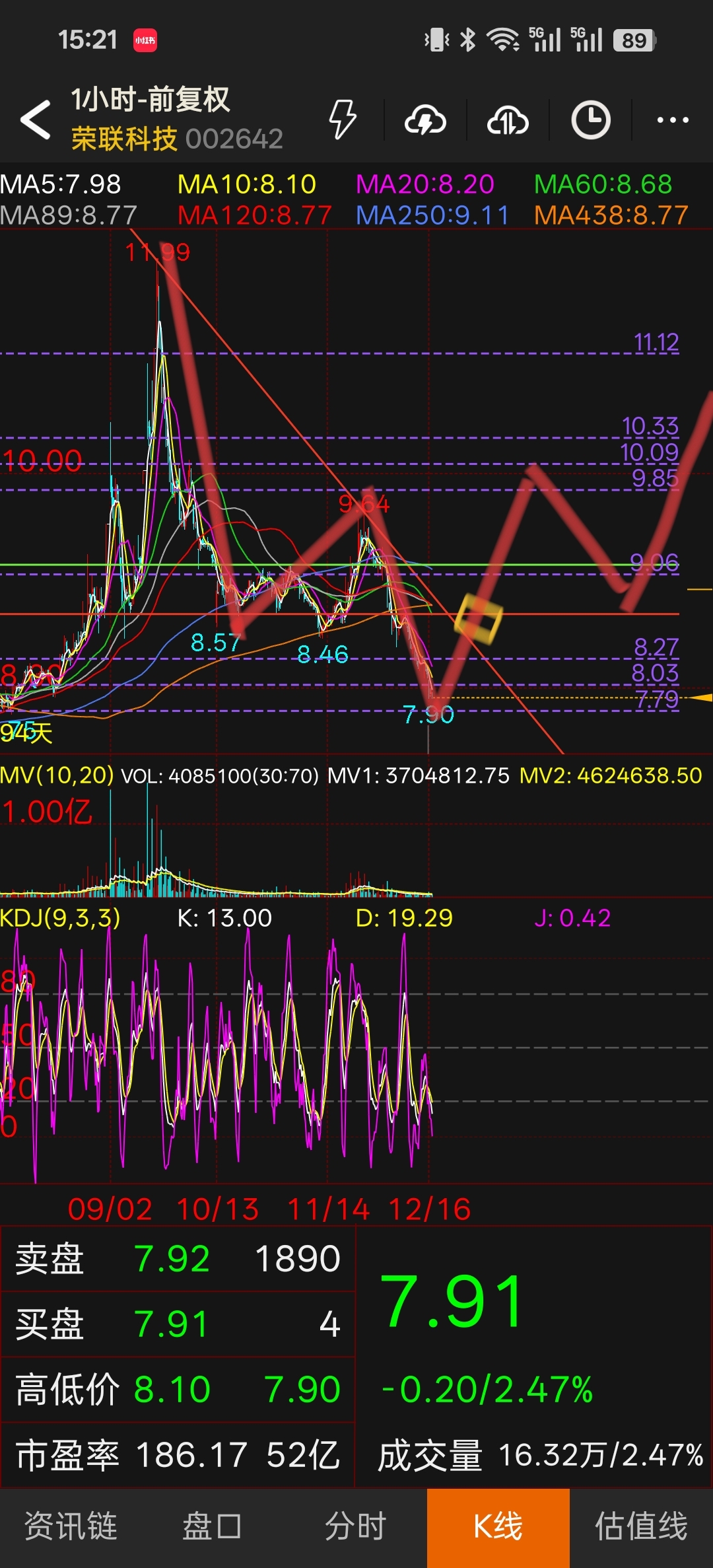713x1568 pixels.
Task: Tap the 9.64 peak price label
Action: click(364, 504)
